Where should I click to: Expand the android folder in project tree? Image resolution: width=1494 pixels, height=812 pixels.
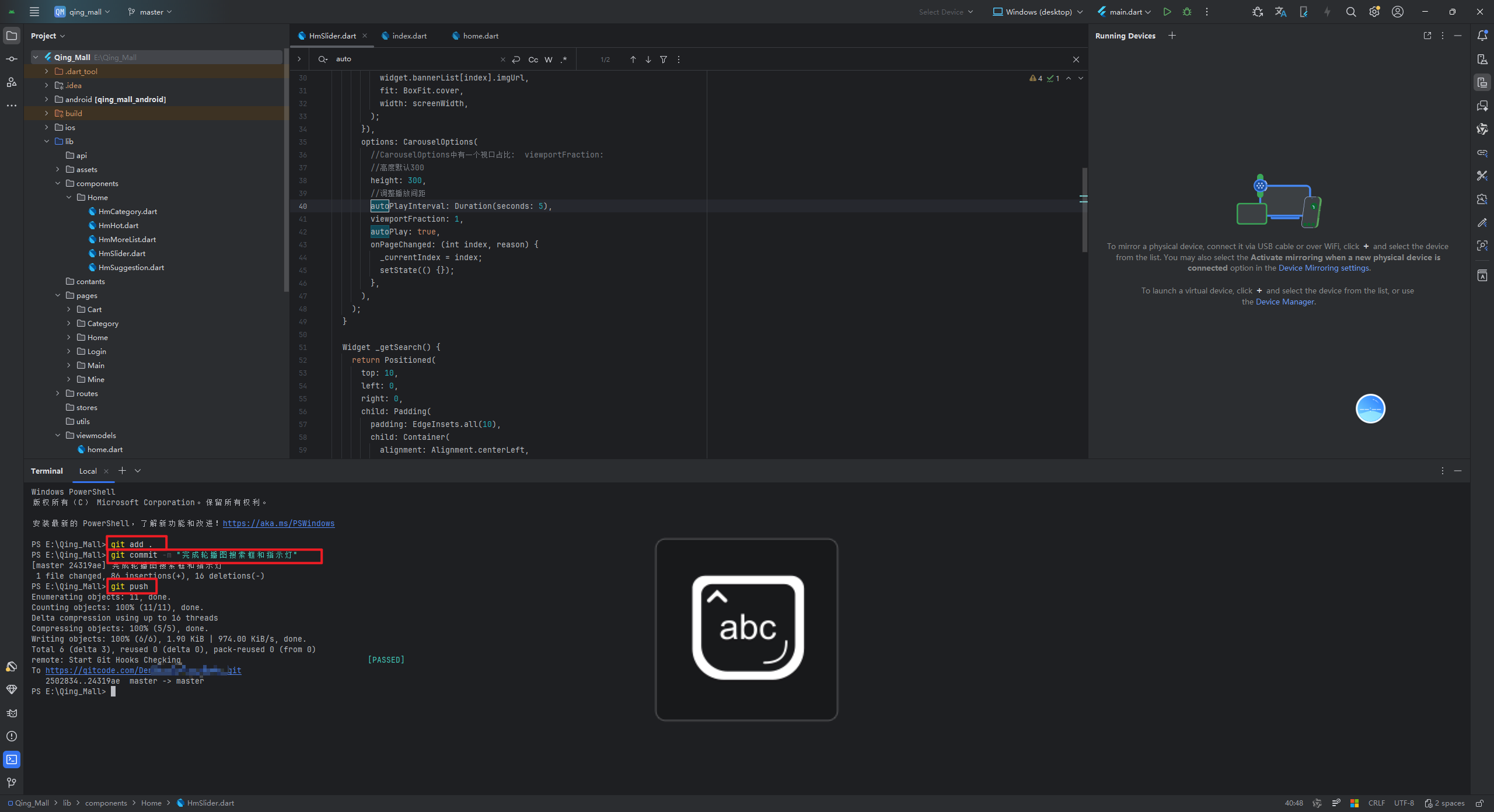(47, 99)
